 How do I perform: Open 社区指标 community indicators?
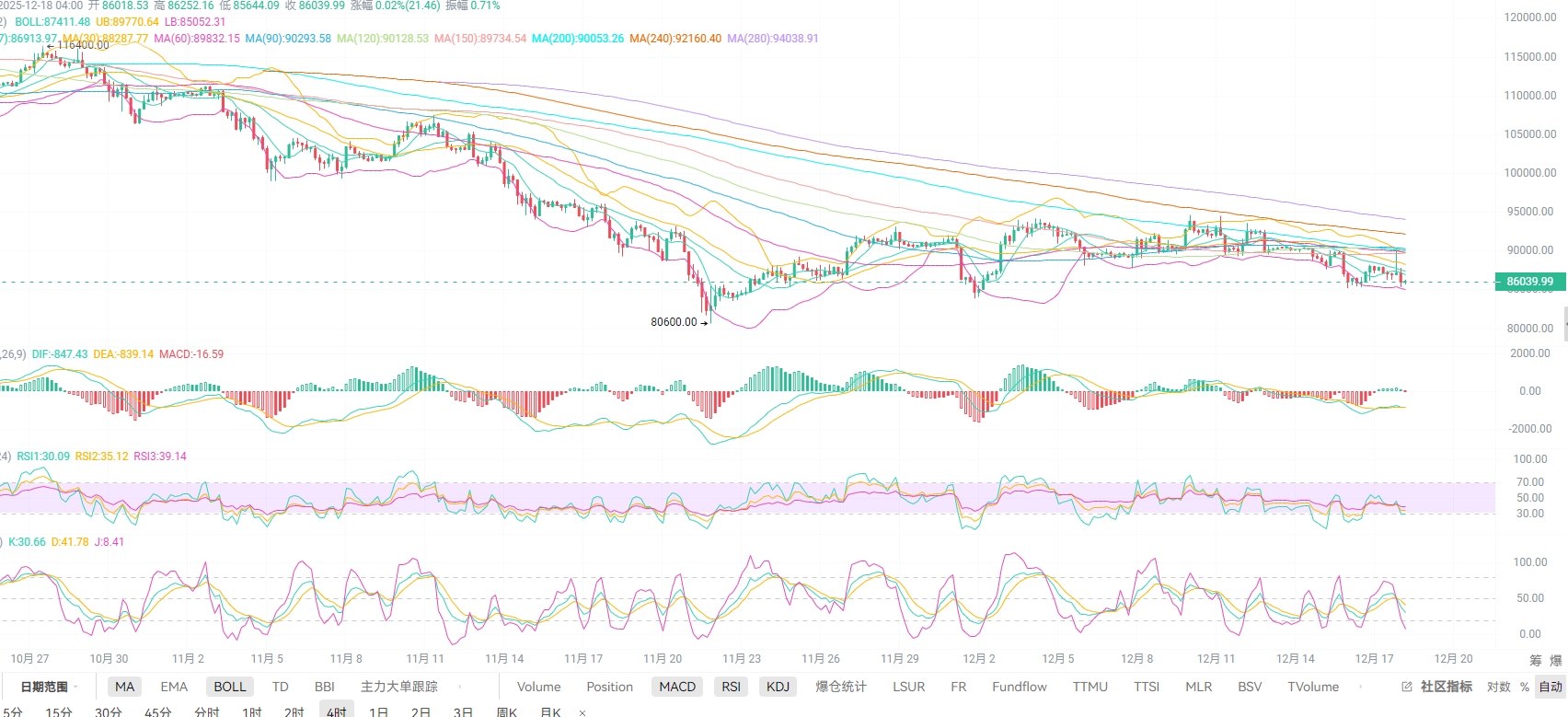[x=1446, y=687]
